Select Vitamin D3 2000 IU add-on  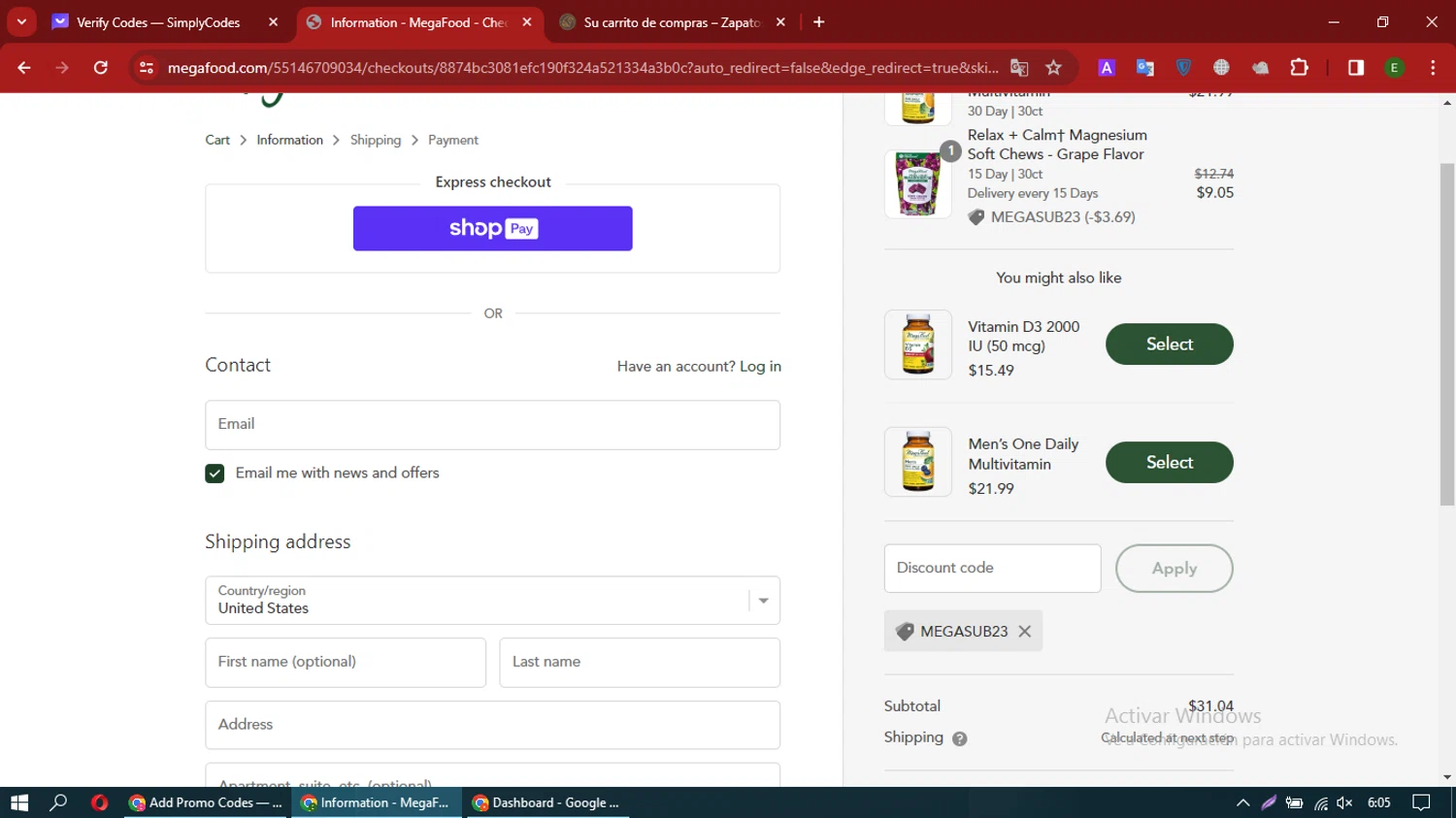pos(1170,344)
